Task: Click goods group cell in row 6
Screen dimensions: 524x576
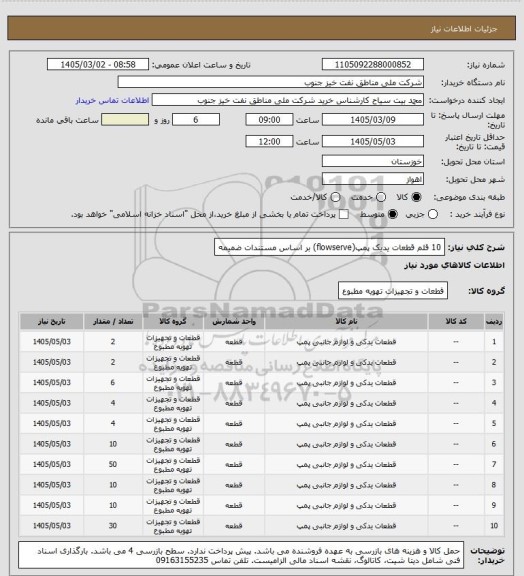Action: (173, 444)
